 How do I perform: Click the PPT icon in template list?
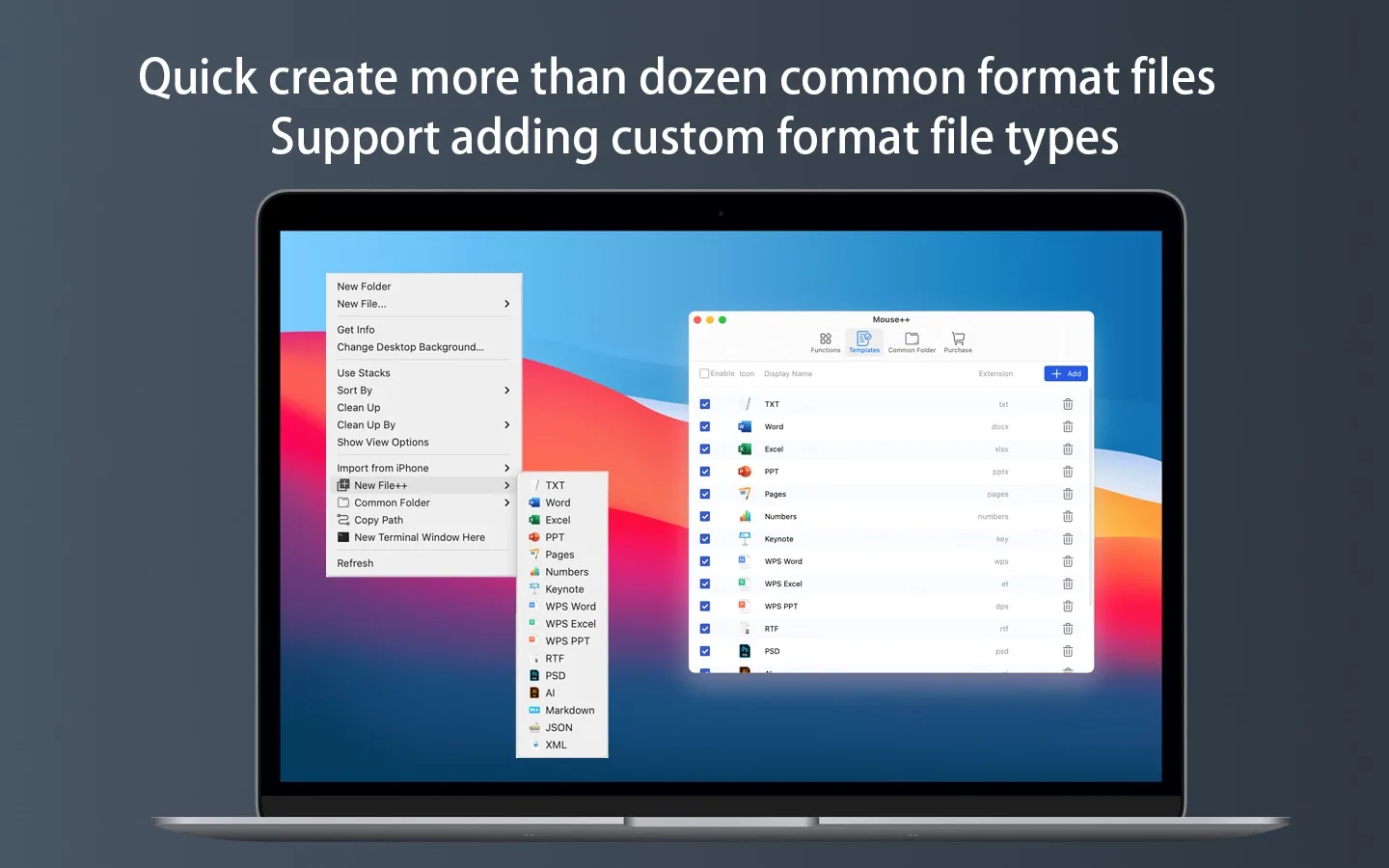[745, 472]
